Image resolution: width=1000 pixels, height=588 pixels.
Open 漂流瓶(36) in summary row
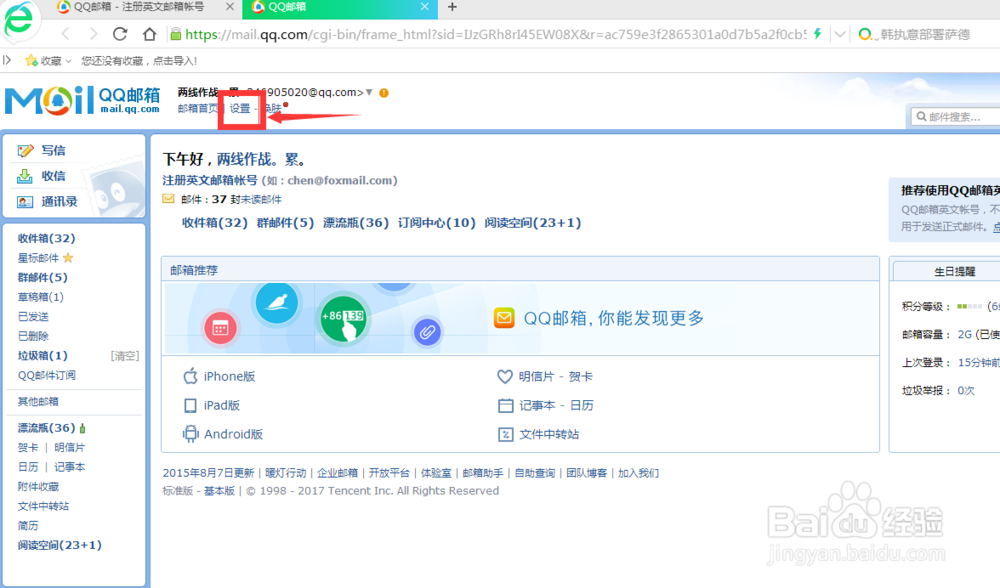(x=356, y=223)
